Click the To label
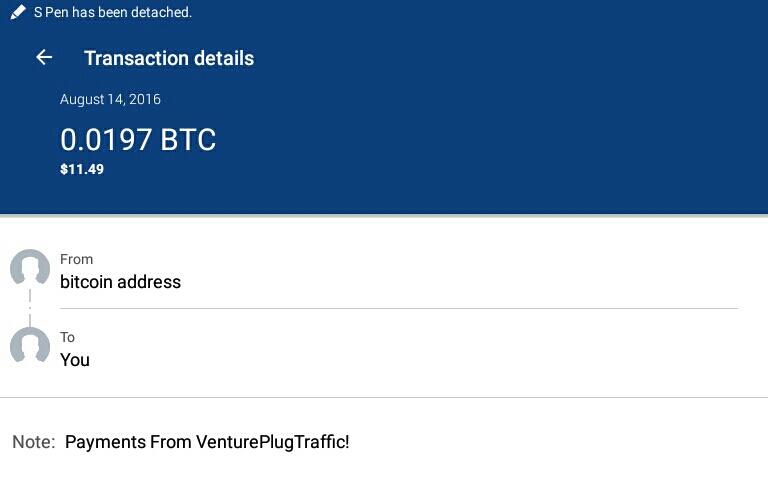Viewport: 768px width, 503px height. click(67, 337)
